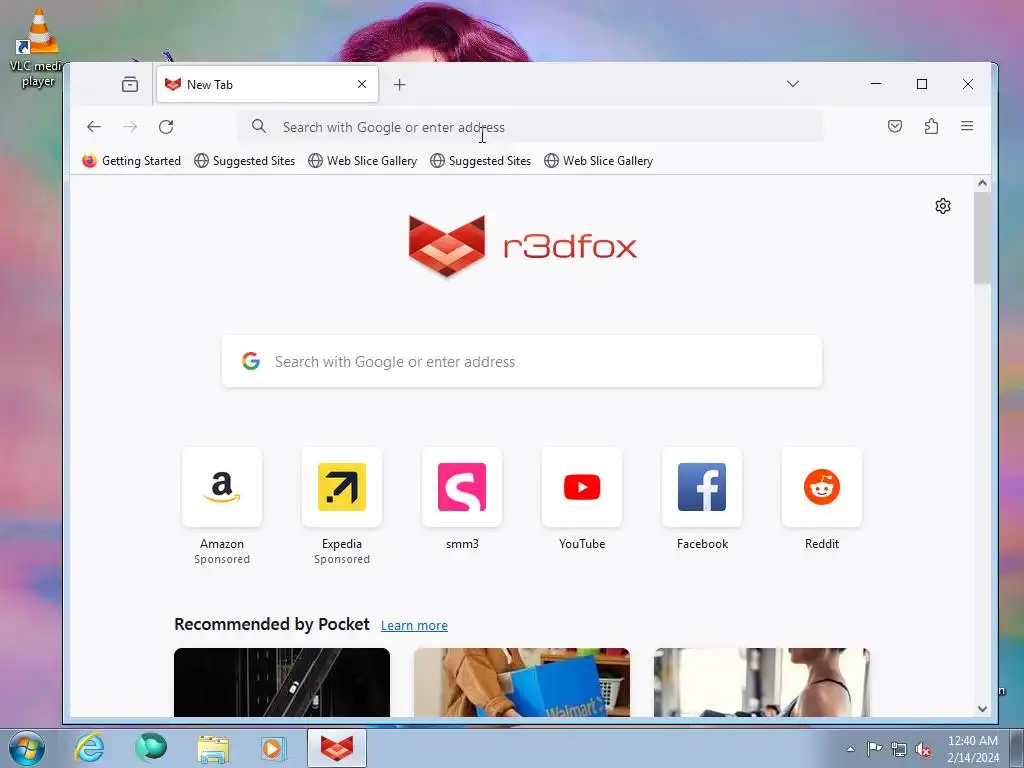The image size is (1024, 768).
Task: Open the Walmart box Pocket story thumbnail
Action: point(522,682)
